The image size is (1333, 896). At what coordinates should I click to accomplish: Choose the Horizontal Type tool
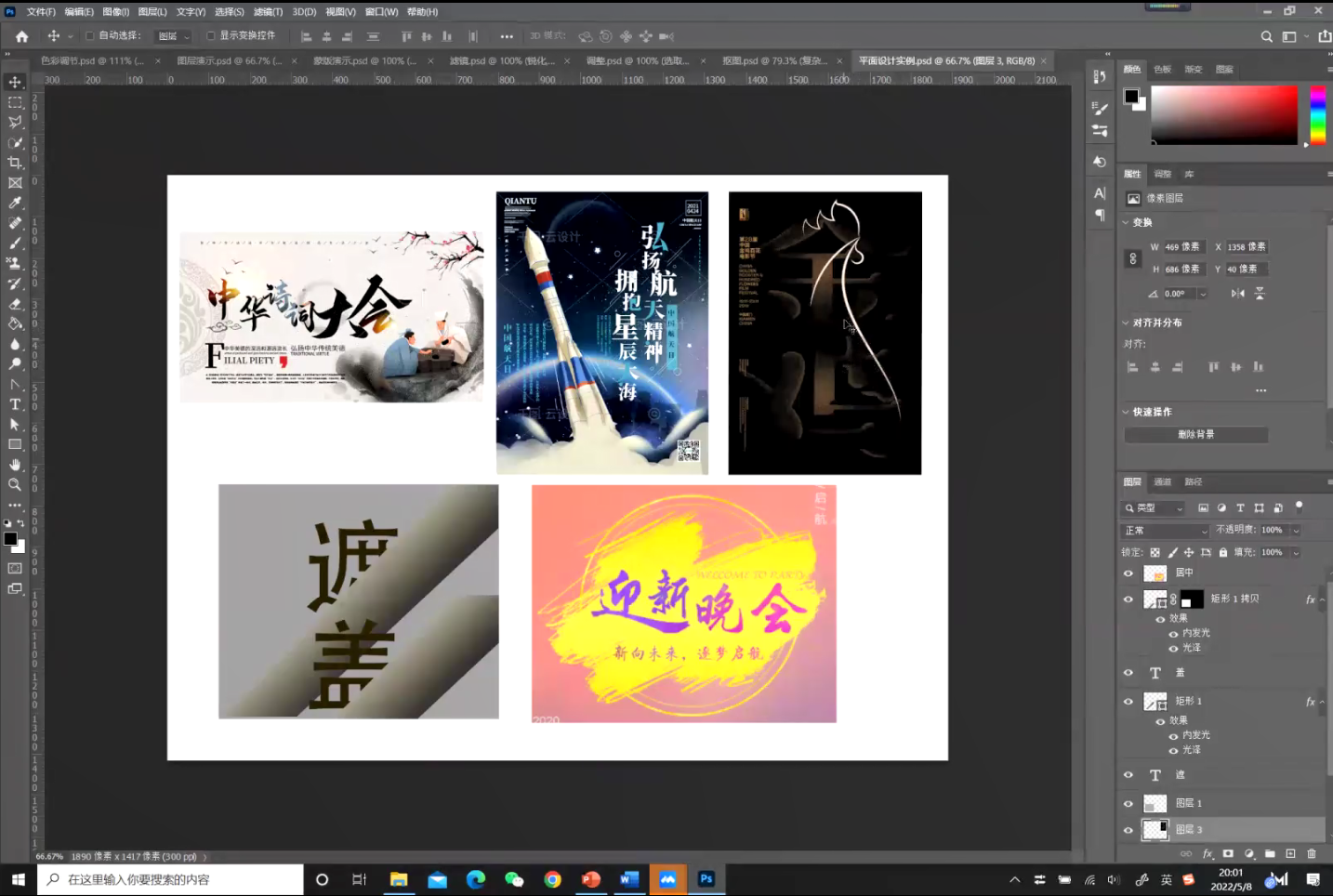(x=15, y=404)
